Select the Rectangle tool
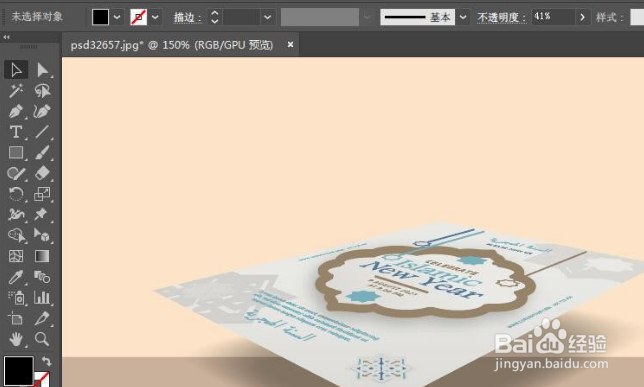The height and width of the screenshot is (387, 644). tap(16, 152)
